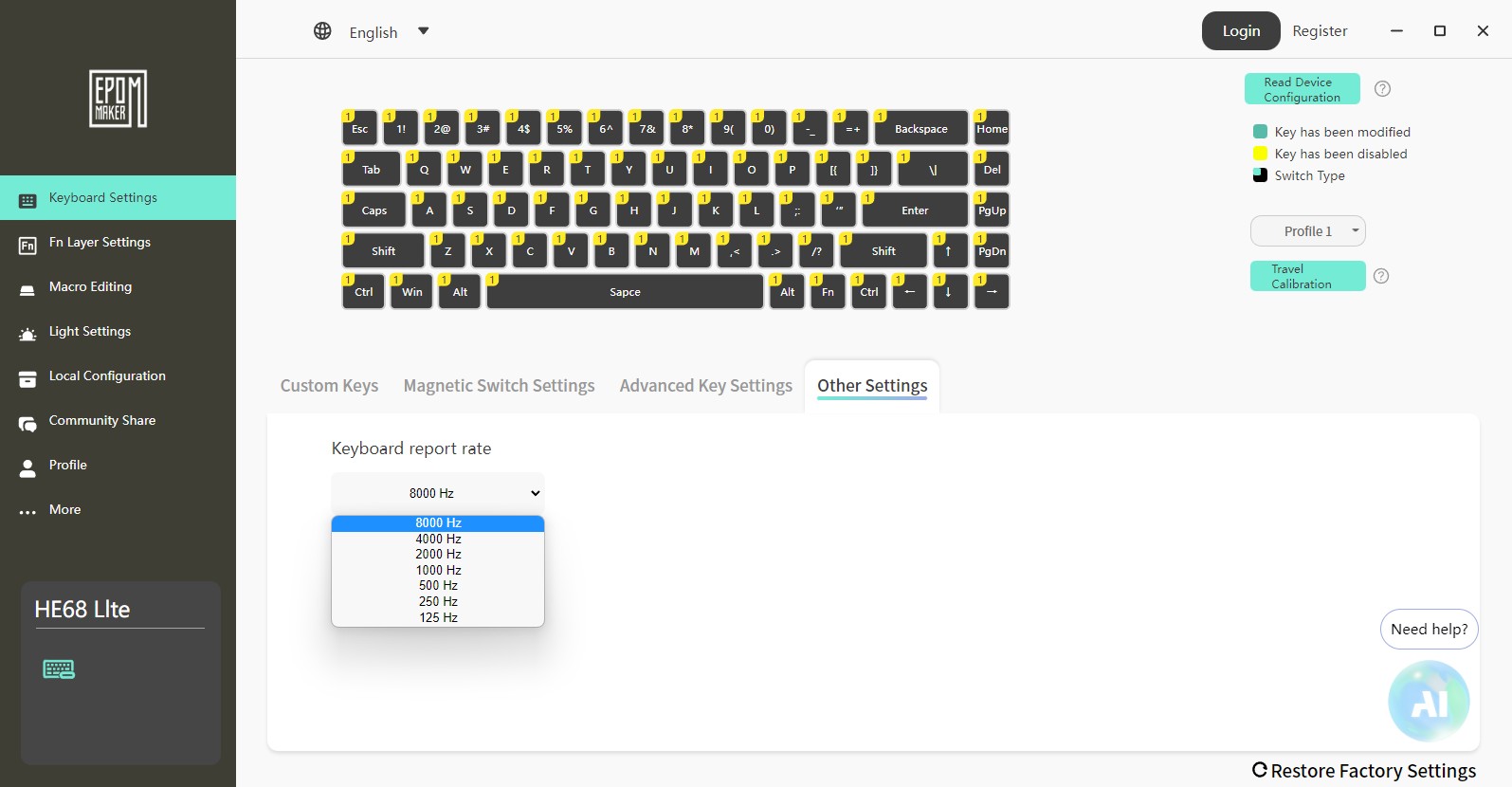Image resolution: width=1512 pixels, height=787 pixels.
Task: Switch to Custom Keys tab
Action: click(329, 386)
